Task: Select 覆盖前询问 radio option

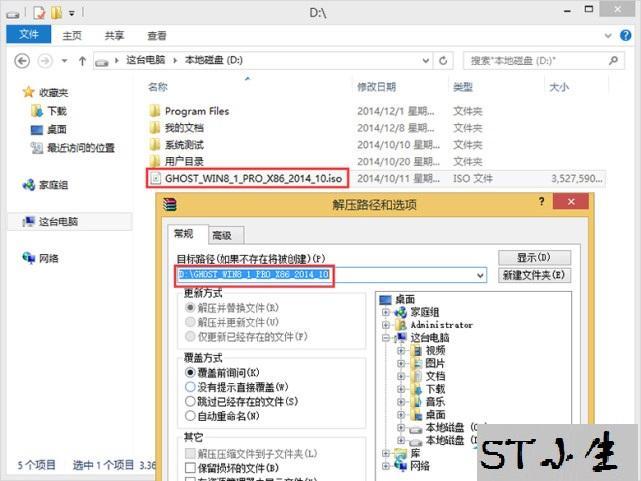Action: coord(190,372)
